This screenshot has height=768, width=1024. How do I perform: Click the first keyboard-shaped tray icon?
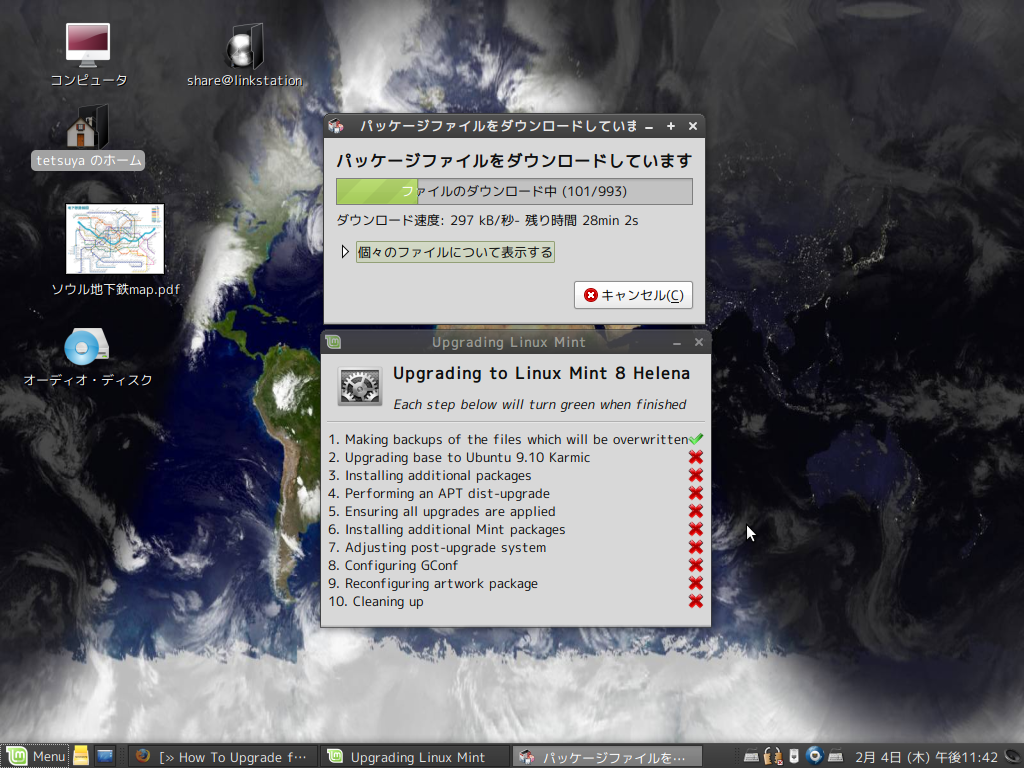click(x=751, y=757)
